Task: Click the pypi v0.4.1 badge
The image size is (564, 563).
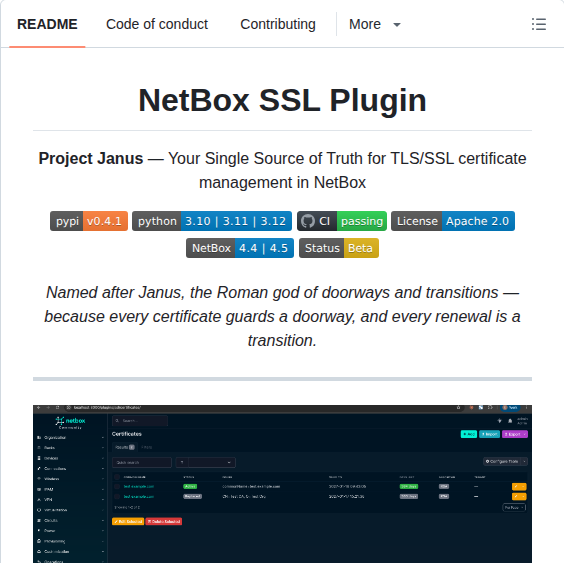Action: pyautogui.click(x=89, y=221)
